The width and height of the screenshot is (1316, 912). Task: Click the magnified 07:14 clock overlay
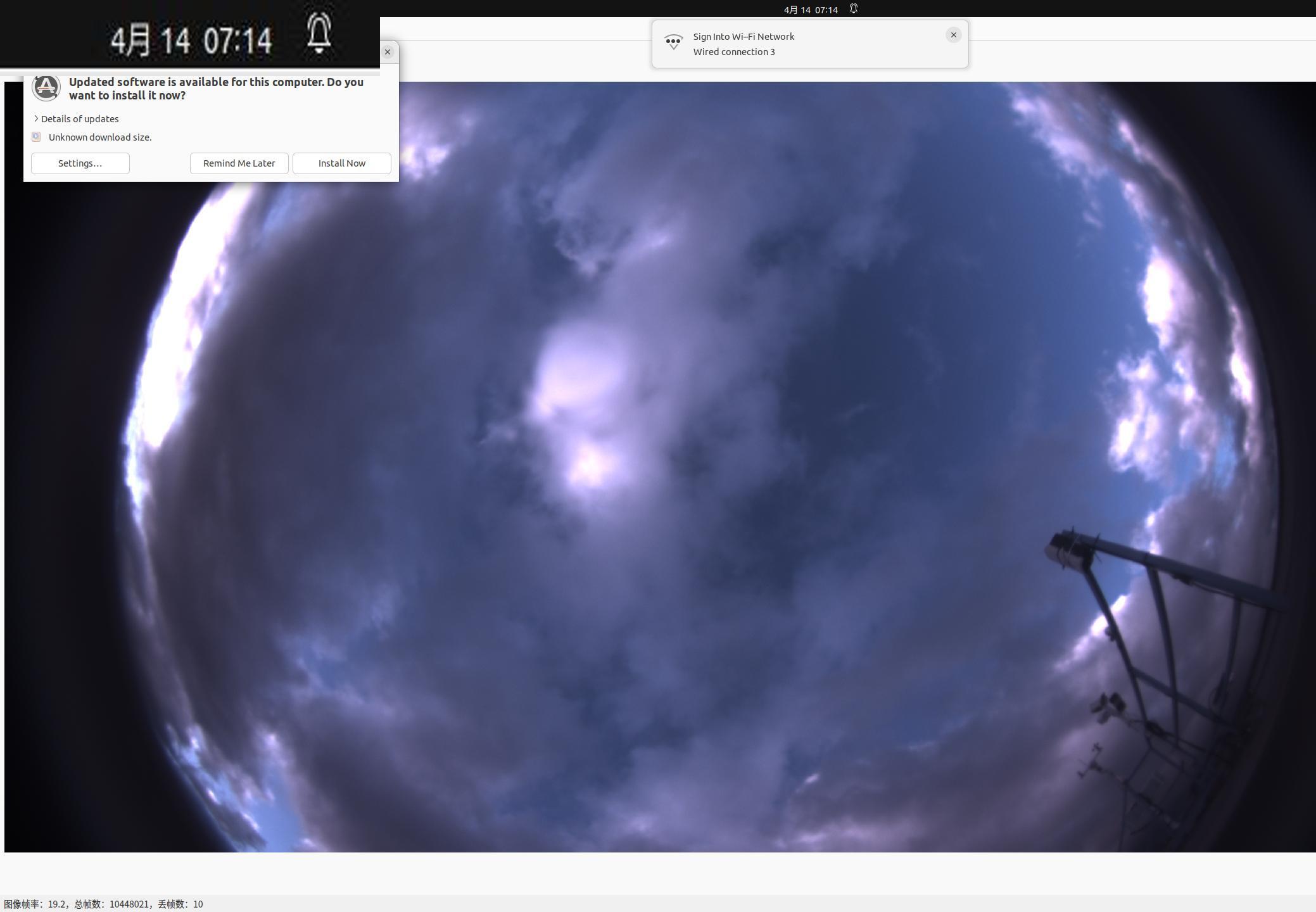tap(238, 41)
